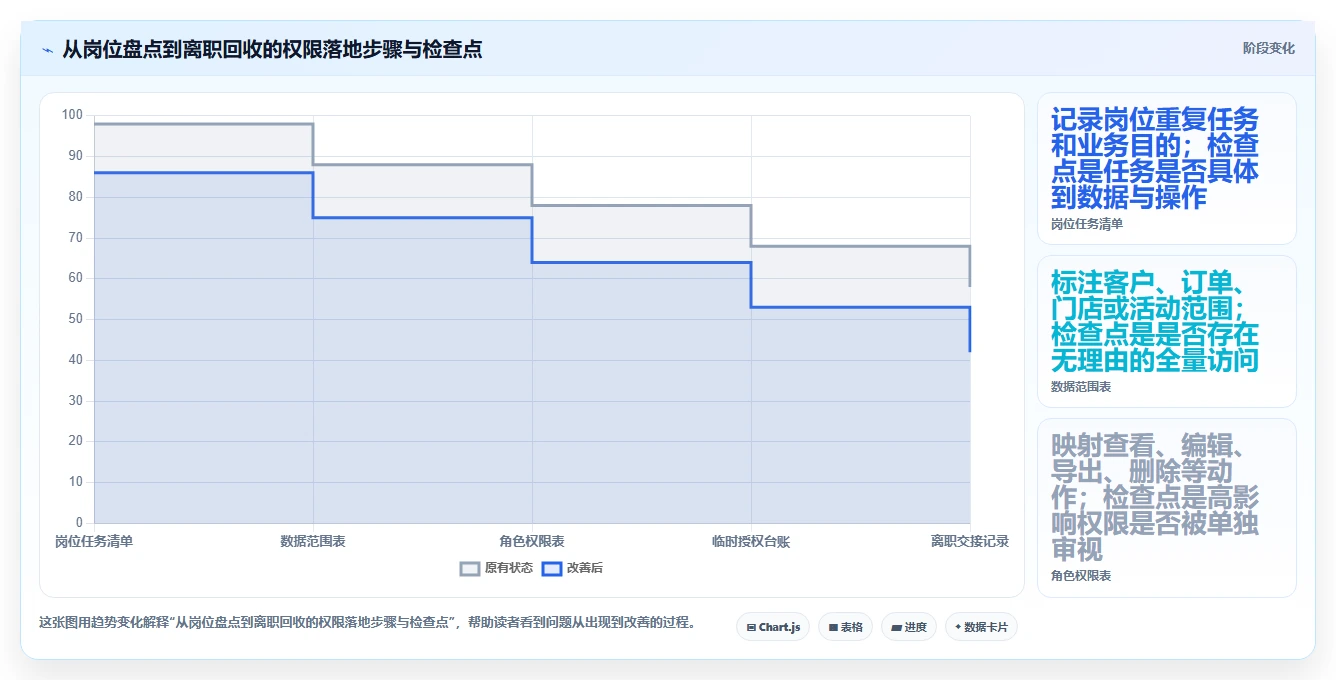This screenshot has width=1336, height=680.
Task: Click the y-axis value 100
Action: (x=73, y=115)
